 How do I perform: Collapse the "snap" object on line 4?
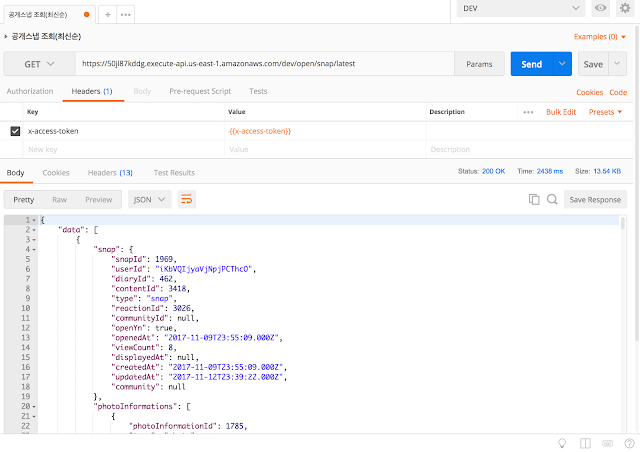coord(35,248)
